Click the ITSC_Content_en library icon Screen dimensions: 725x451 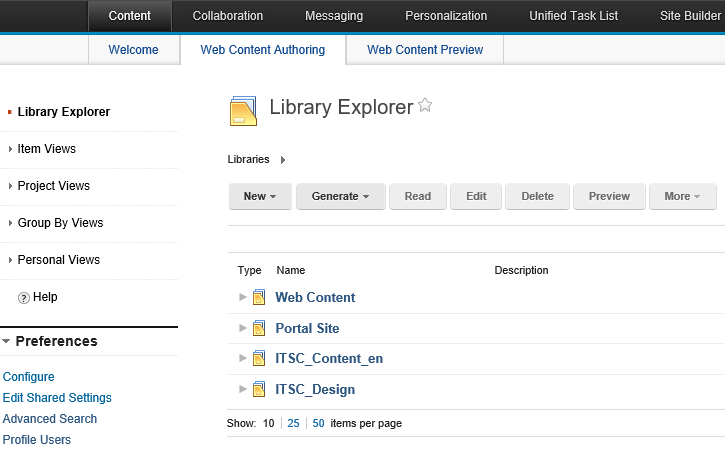[x=259, y=358]
